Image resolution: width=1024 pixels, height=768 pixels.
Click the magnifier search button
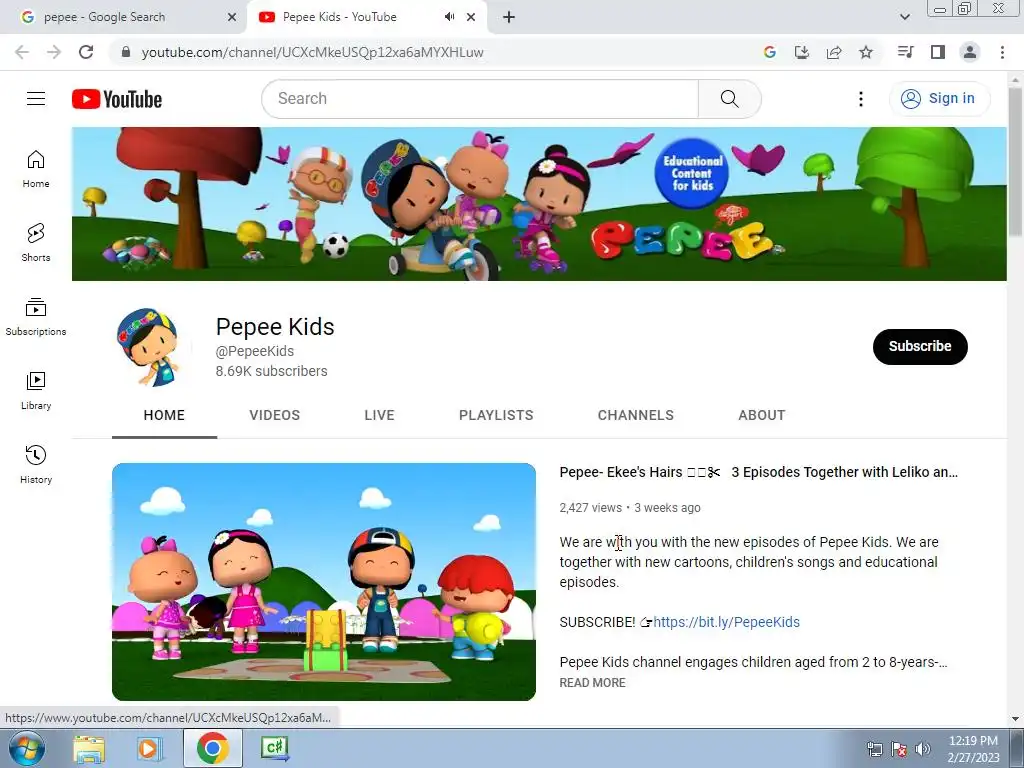point(729,99)
